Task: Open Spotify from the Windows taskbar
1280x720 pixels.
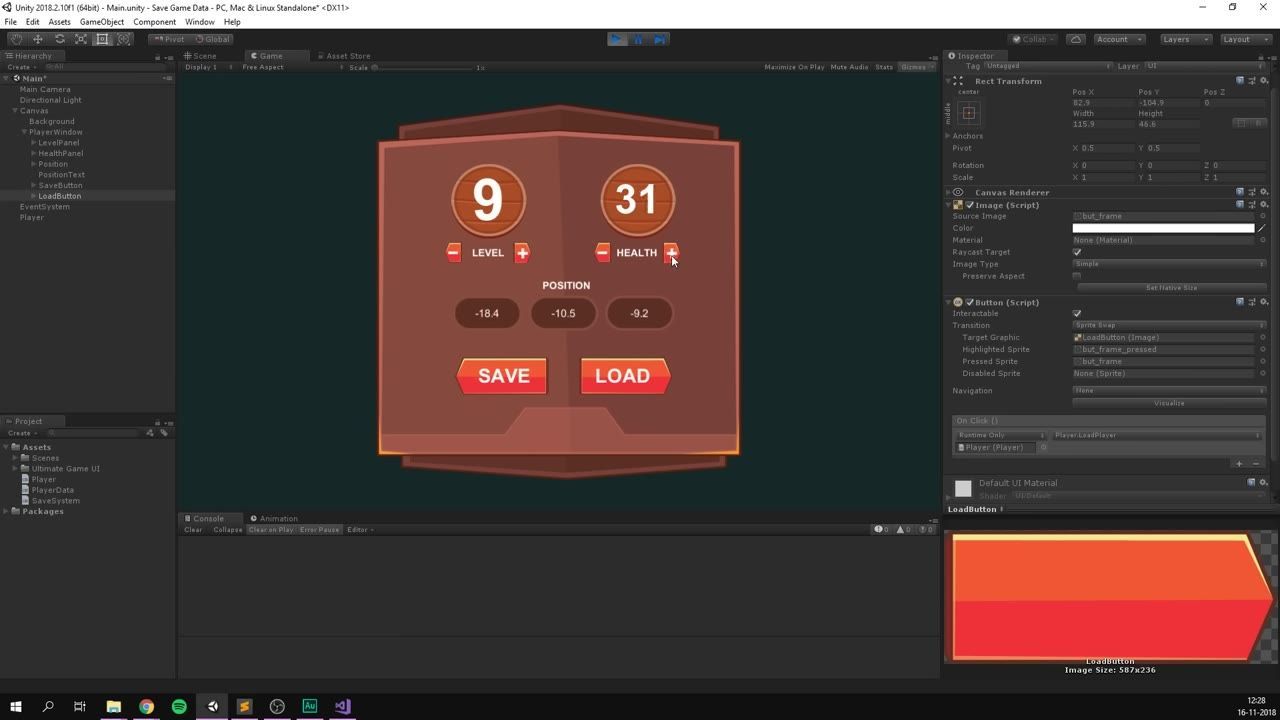Action: (x=179, y=706)
